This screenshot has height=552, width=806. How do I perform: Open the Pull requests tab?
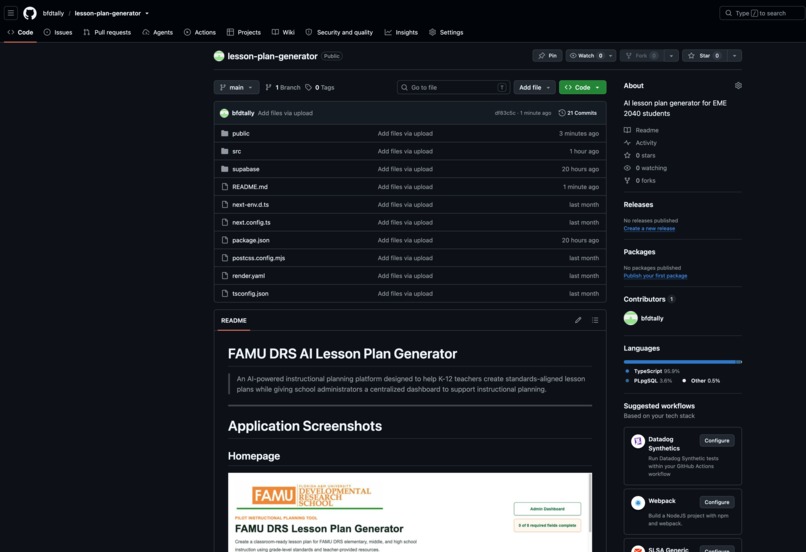pyautogui.click(x=107, y=32)
